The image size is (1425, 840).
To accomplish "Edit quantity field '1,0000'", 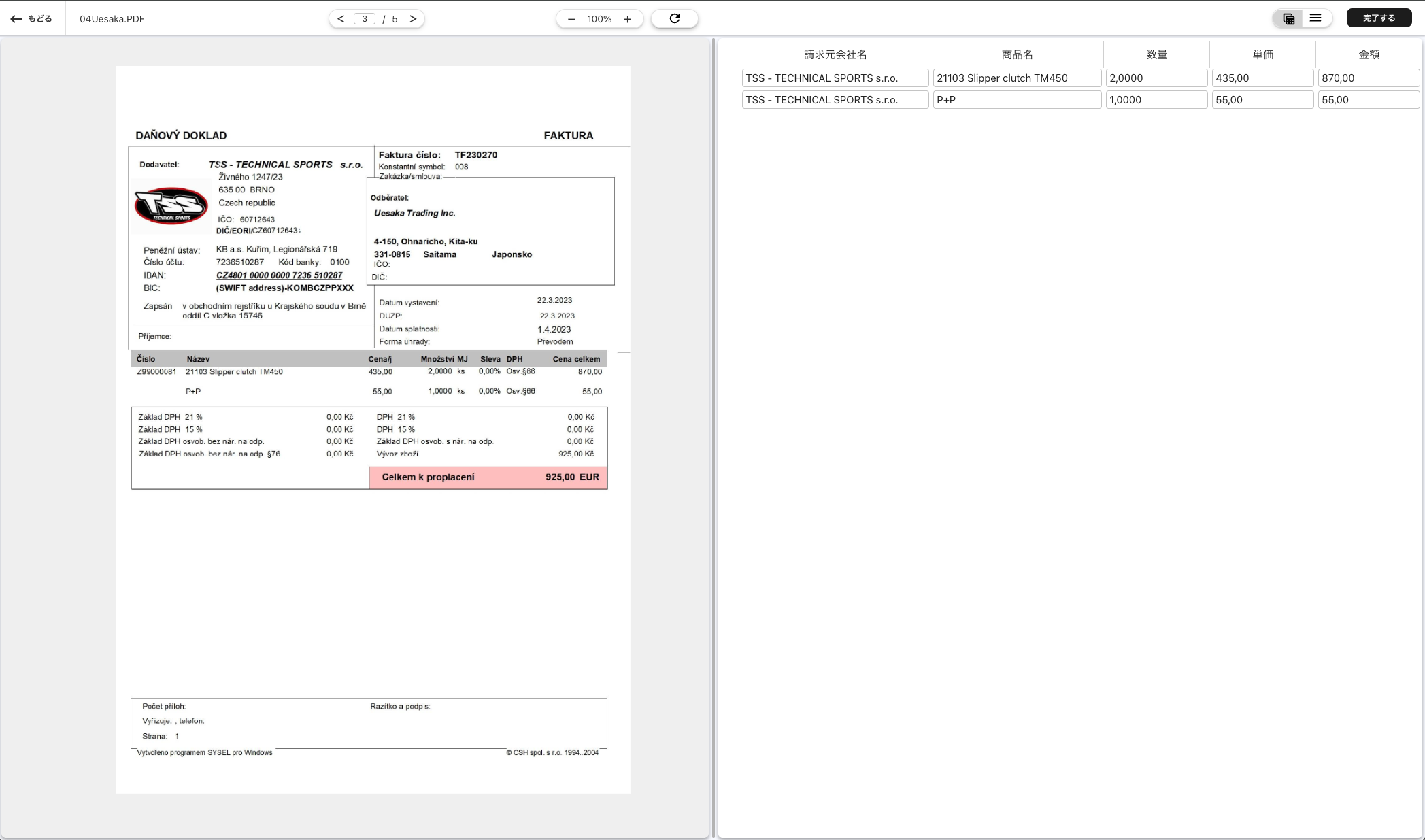I will coord(1156,100).
